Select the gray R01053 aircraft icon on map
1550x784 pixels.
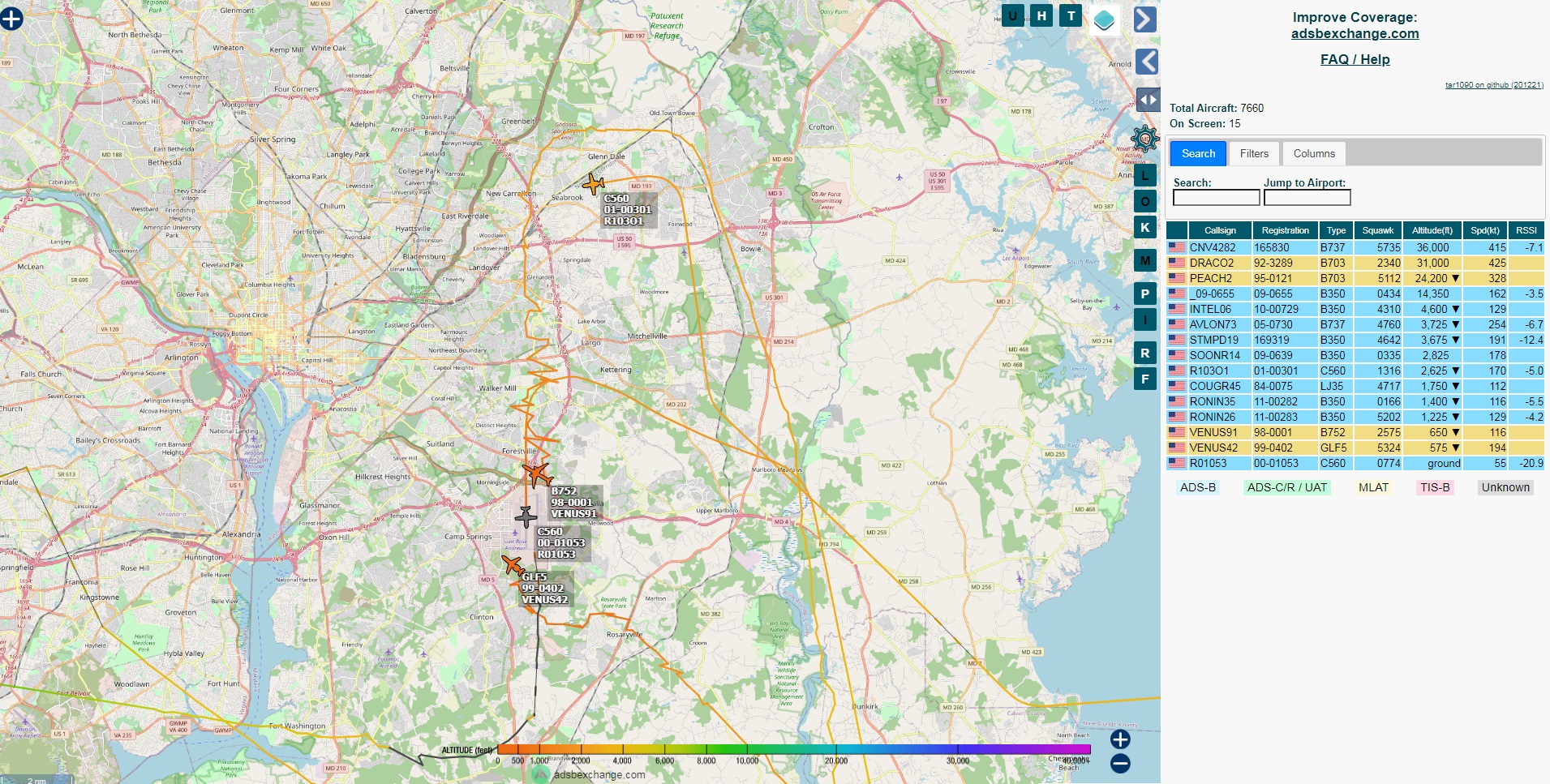pos(526,516)
